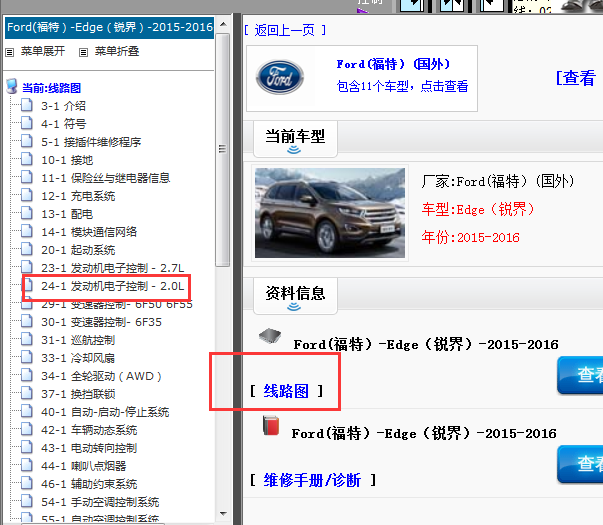Open 34-1 全轮驱动（AWD）
603x525 pixels.
[102, 376]
